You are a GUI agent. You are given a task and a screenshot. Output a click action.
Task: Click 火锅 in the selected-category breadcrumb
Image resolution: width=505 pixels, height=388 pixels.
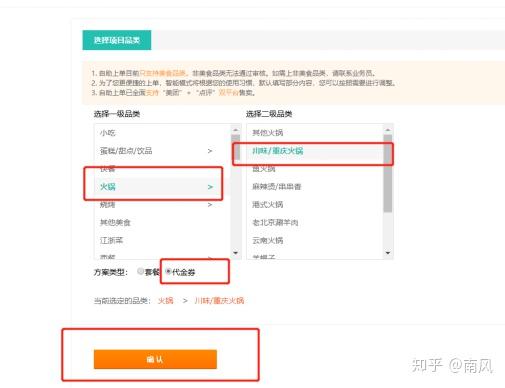point(166,301)
